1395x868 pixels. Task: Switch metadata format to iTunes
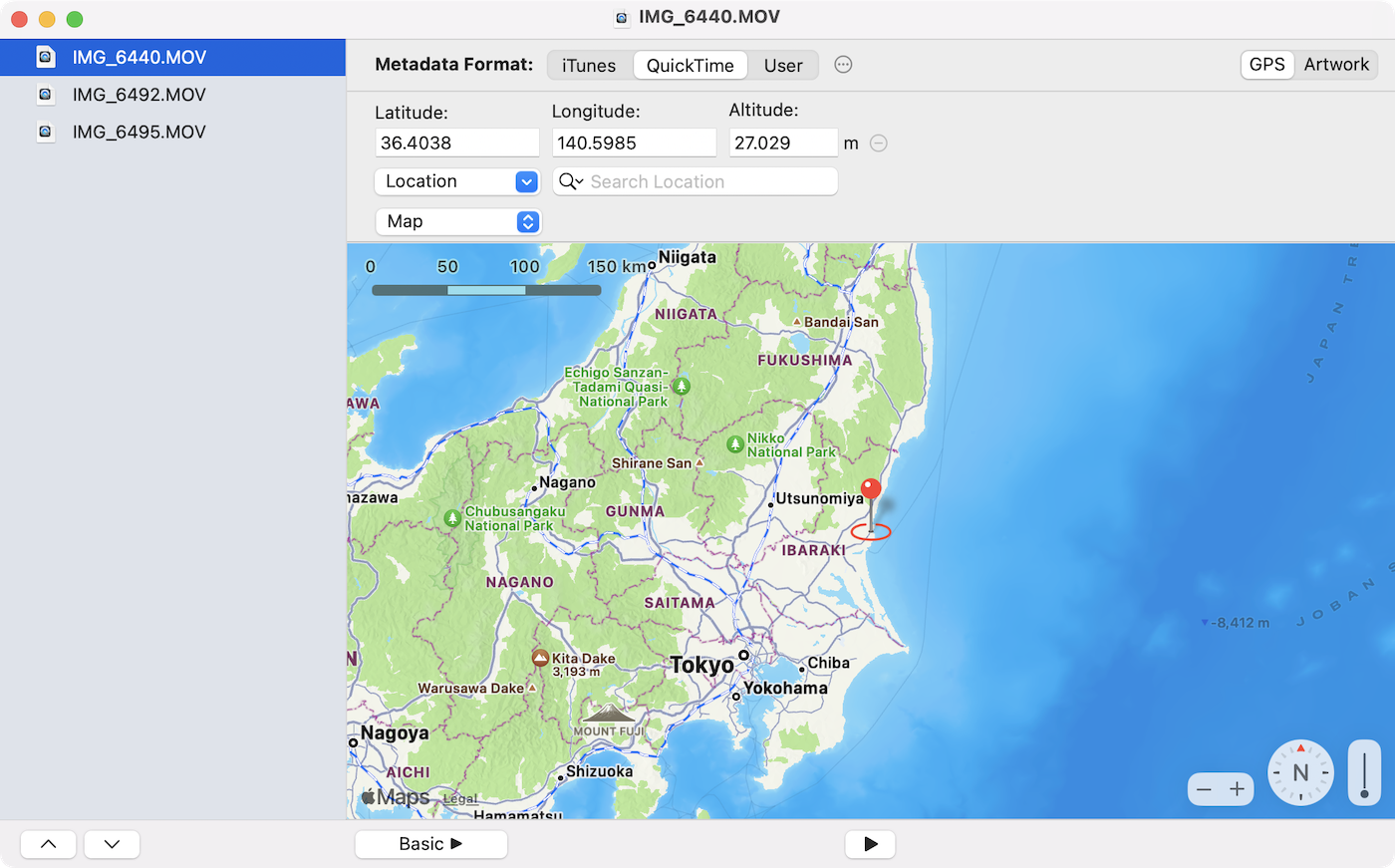tap(589, 66)
